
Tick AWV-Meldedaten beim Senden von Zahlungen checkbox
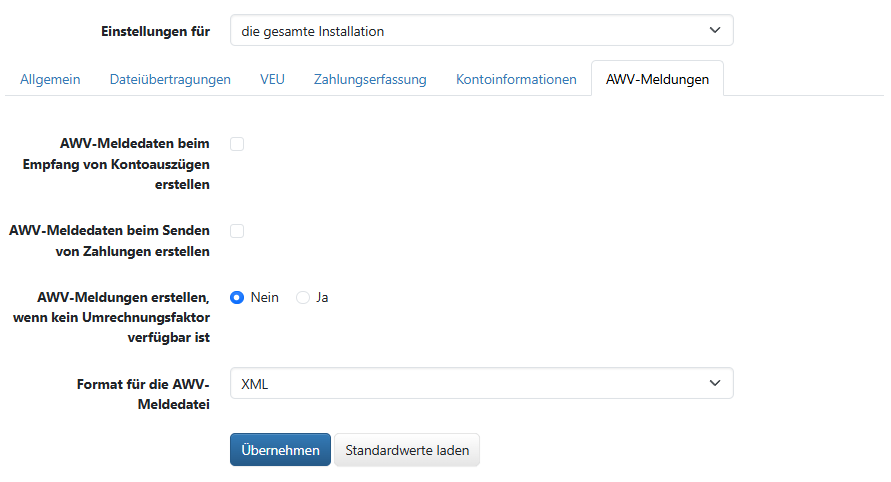click(237, 231)
